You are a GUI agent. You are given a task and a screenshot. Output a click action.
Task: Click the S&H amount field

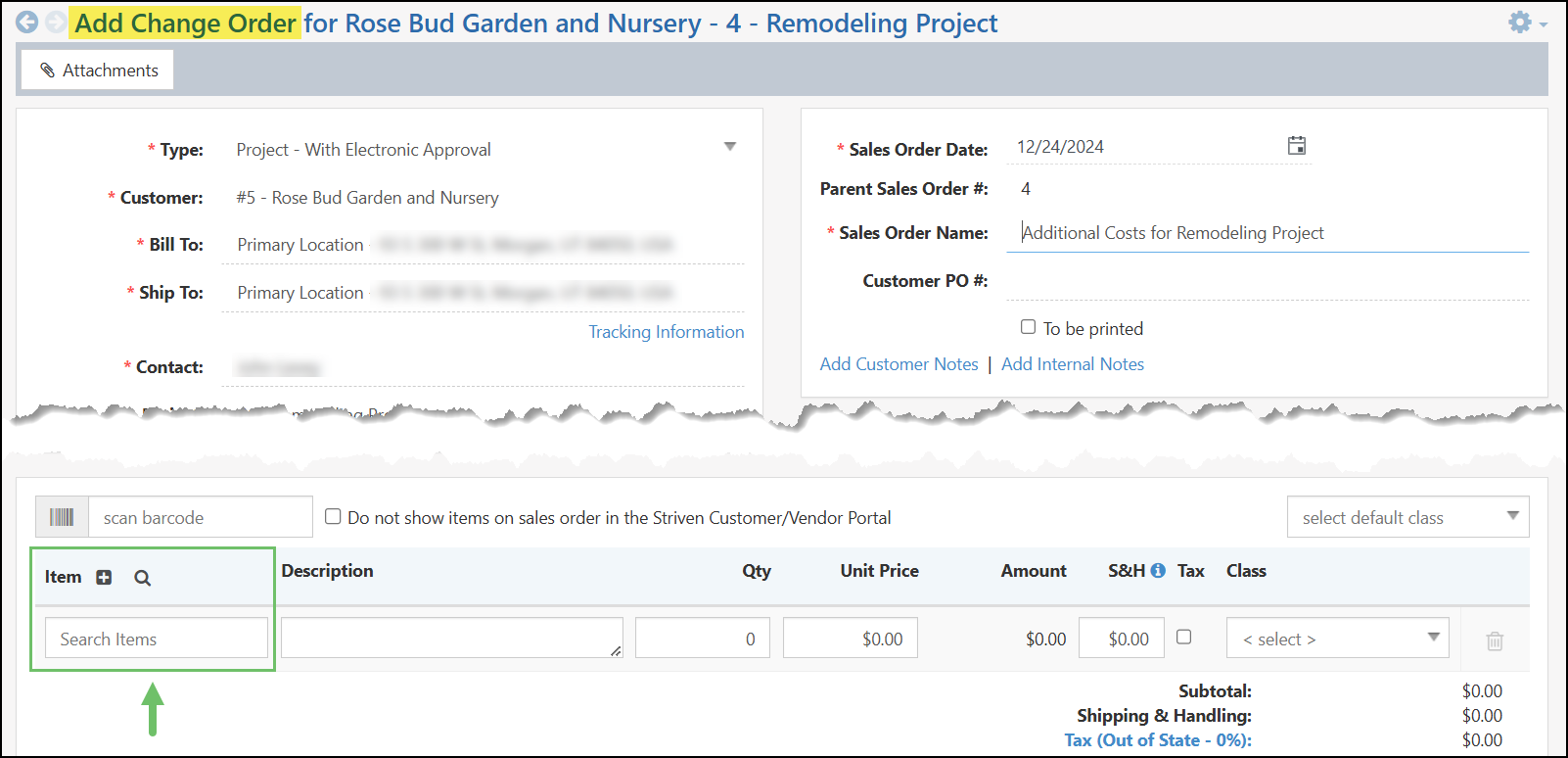point(1122,639)
